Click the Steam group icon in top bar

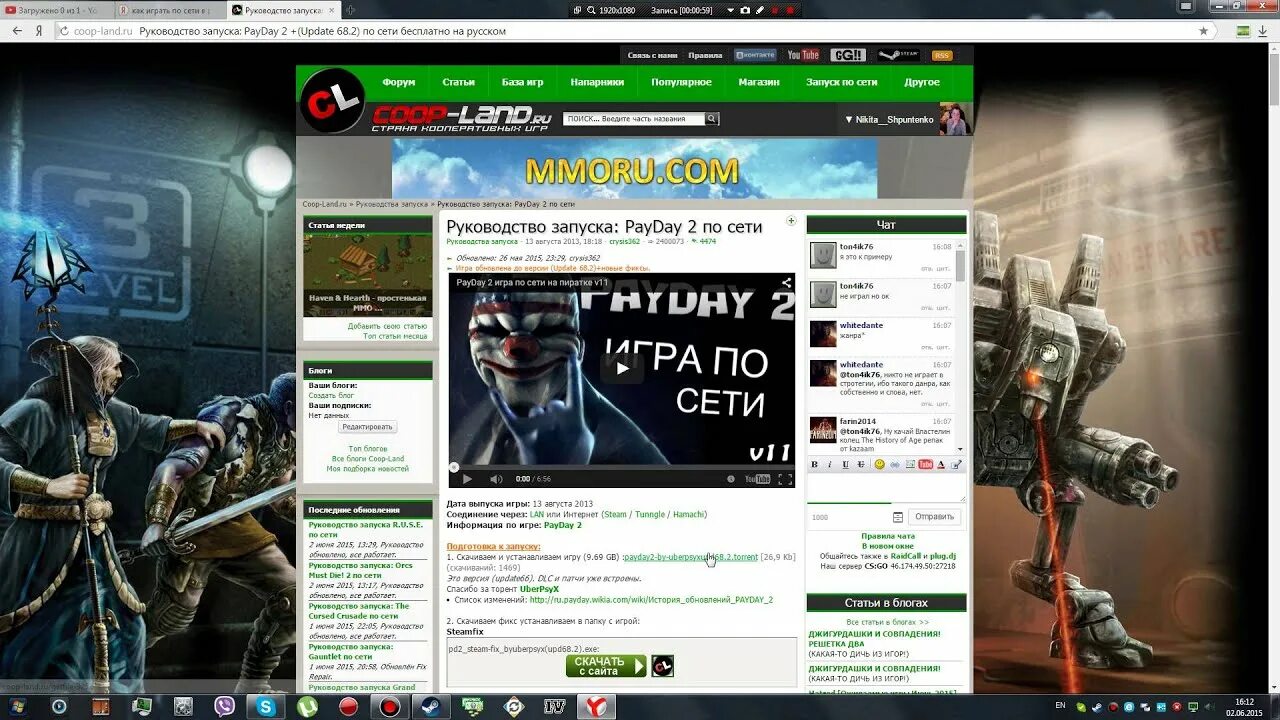tap(899, 55)
